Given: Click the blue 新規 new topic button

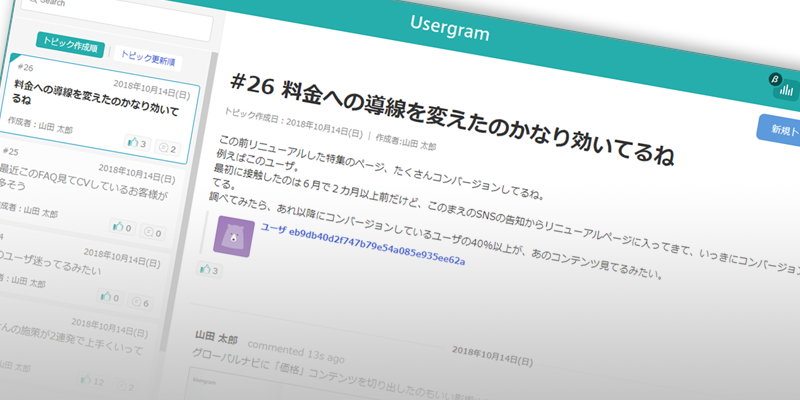Looking at the screenshot, I should [x=780, y=129].
